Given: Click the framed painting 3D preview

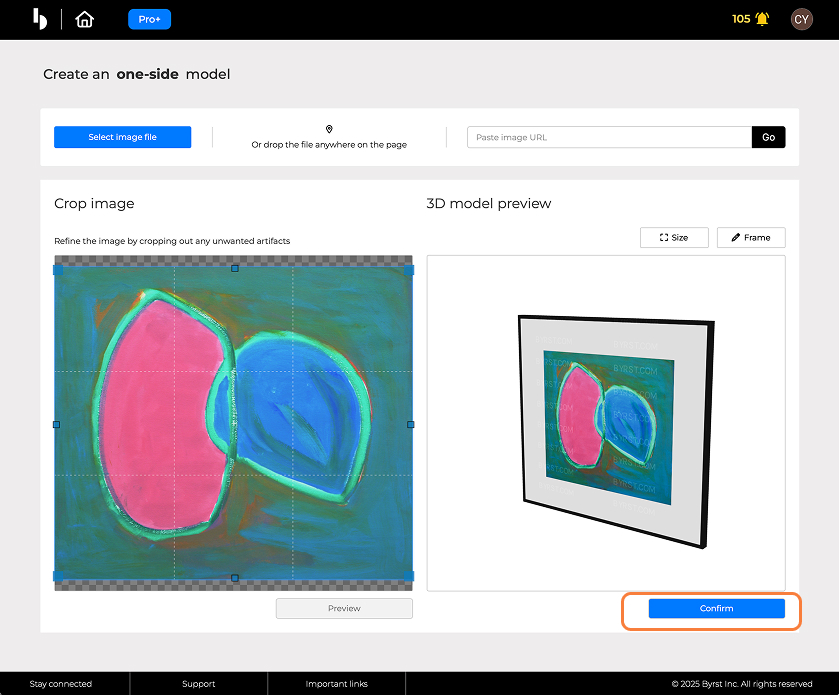Looking at the screenshot, I should point(616,431).
